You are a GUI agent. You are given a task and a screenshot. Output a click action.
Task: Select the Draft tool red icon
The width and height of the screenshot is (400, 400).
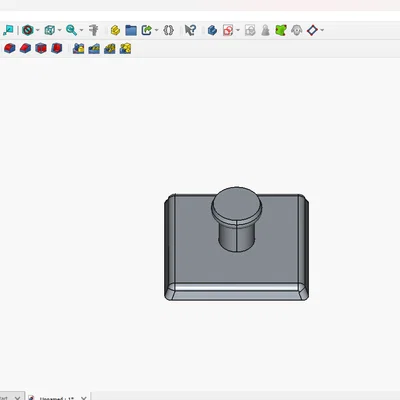point(41,49)
